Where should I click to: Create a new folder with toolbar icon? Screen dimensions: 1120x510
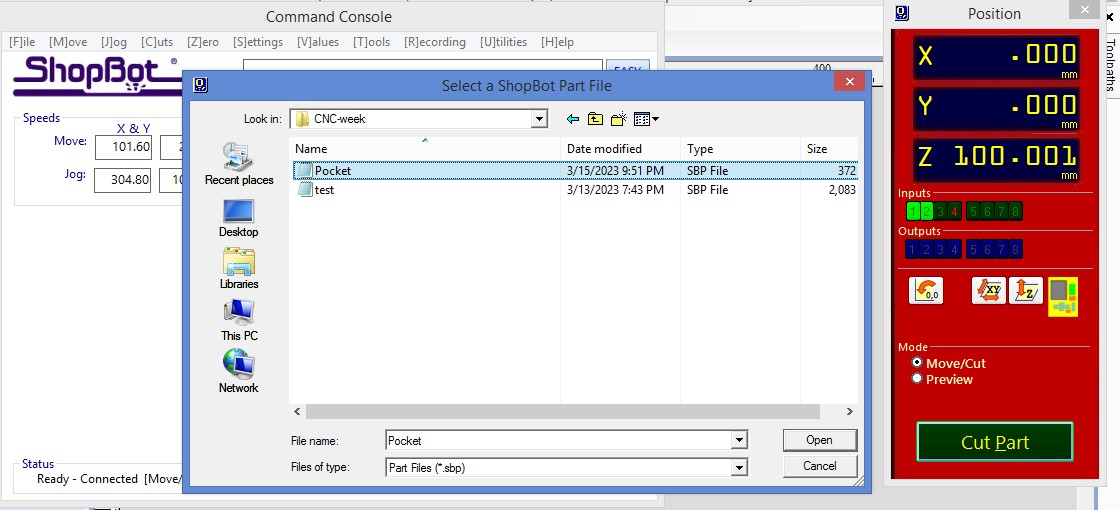[x=619, y=119]
